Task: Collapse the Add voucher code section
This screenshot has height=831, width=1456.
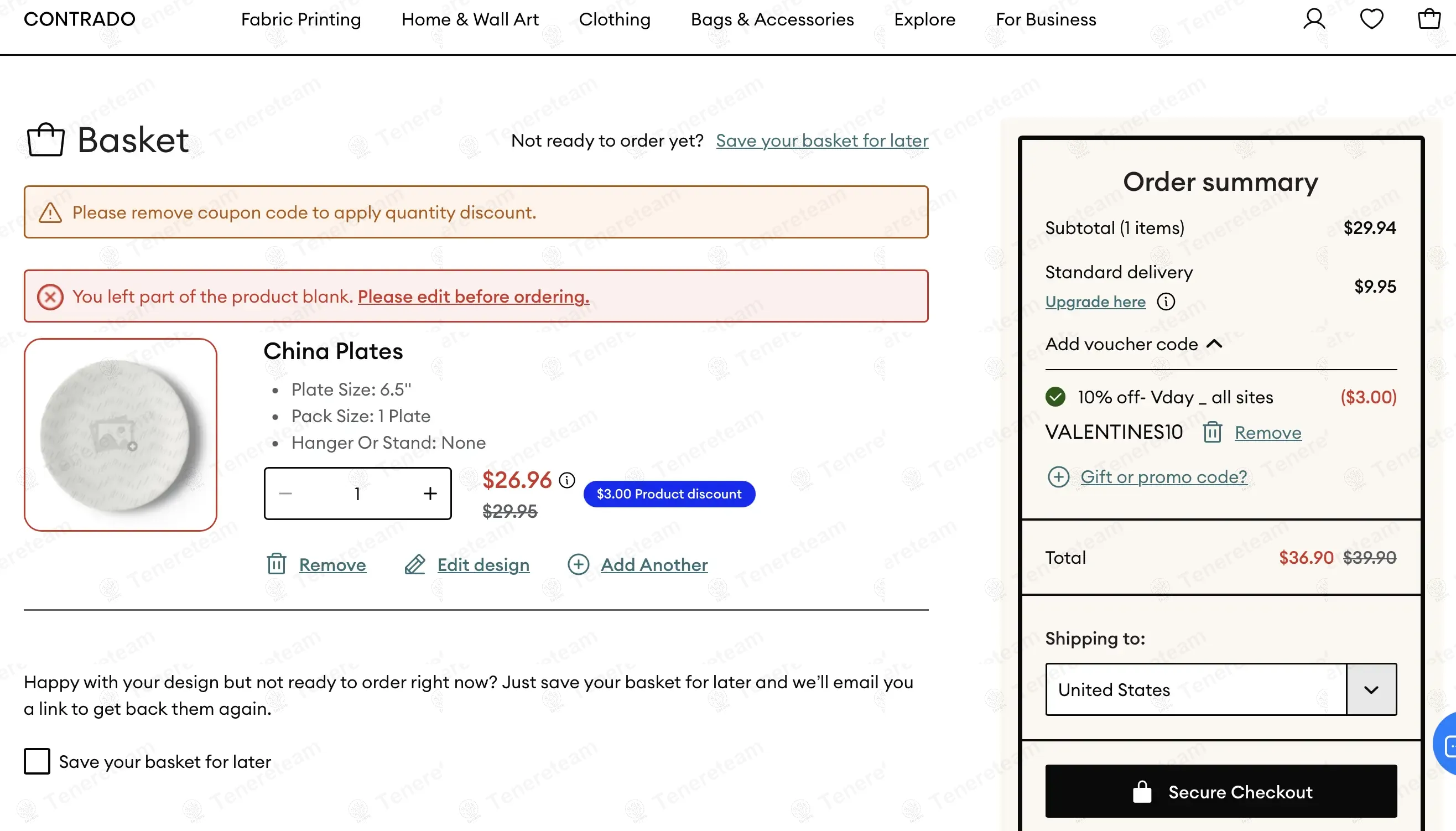Action: 1133,344
